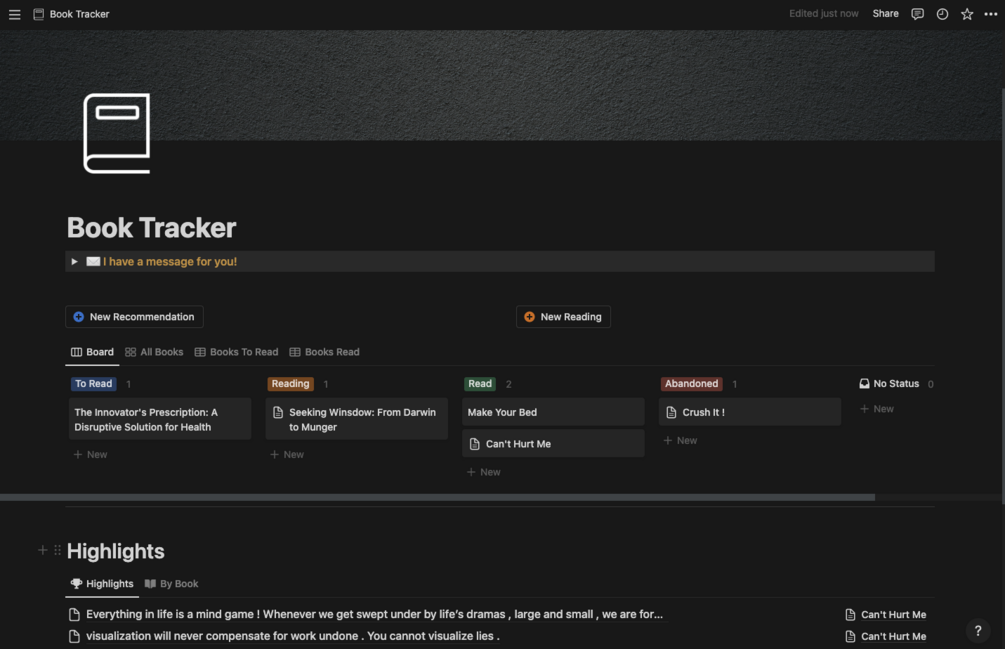1005x649 pixels.
Task: Click the board's horizontal scrollbar
Action: pyautogui.click(x=437, y=497)
